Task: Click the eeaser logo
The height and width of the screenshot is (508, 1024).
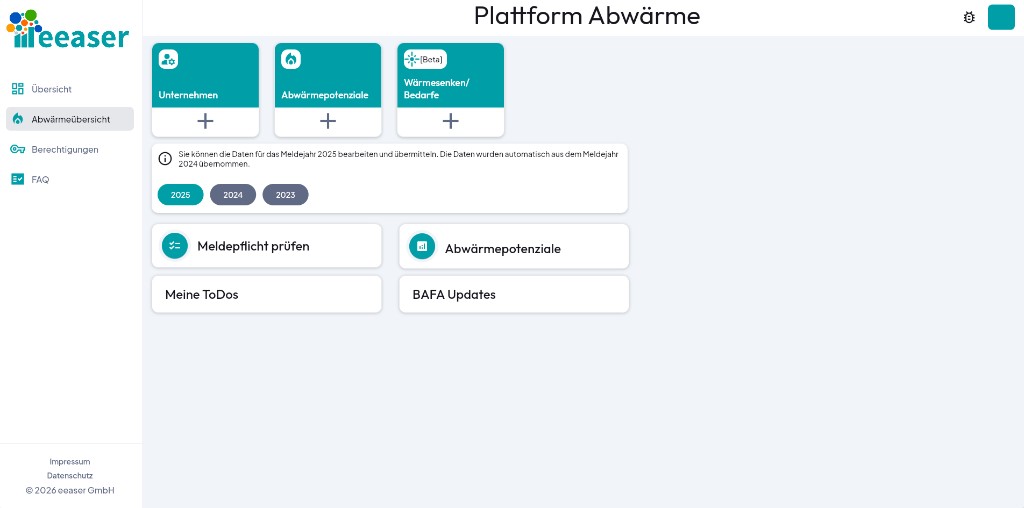Action: pos(68,29)
